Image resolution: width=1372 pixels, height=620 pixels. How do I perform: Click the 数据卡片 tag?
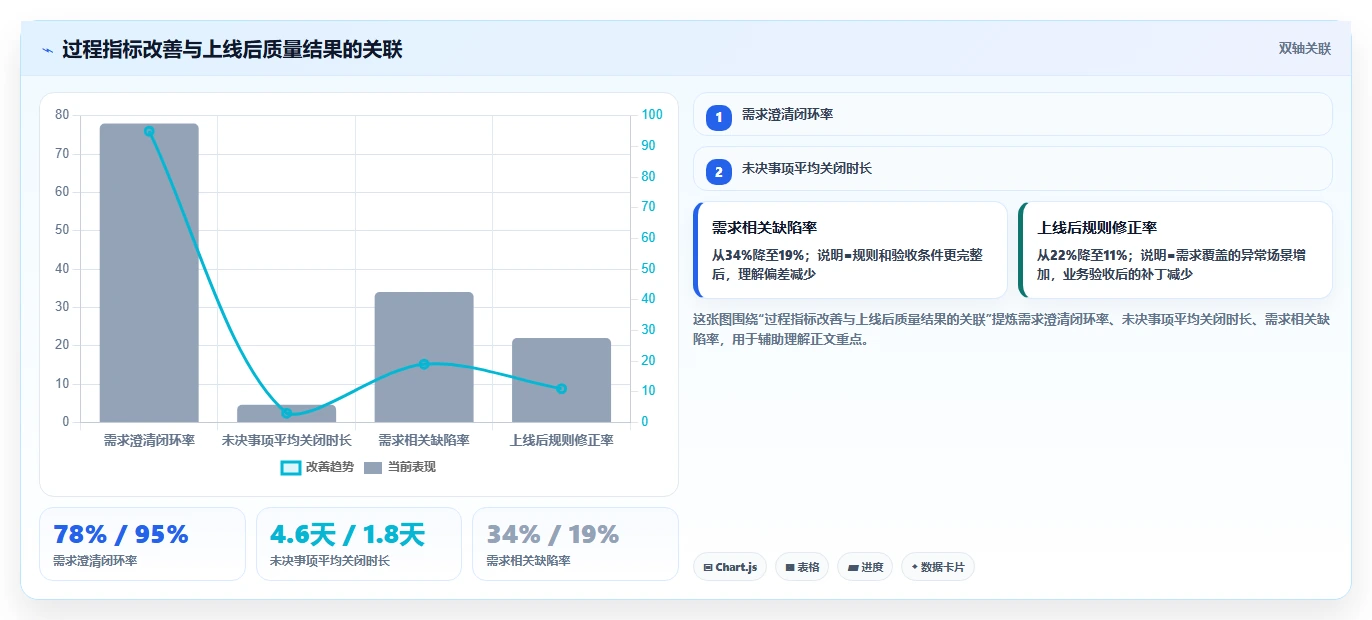point(938,567)
